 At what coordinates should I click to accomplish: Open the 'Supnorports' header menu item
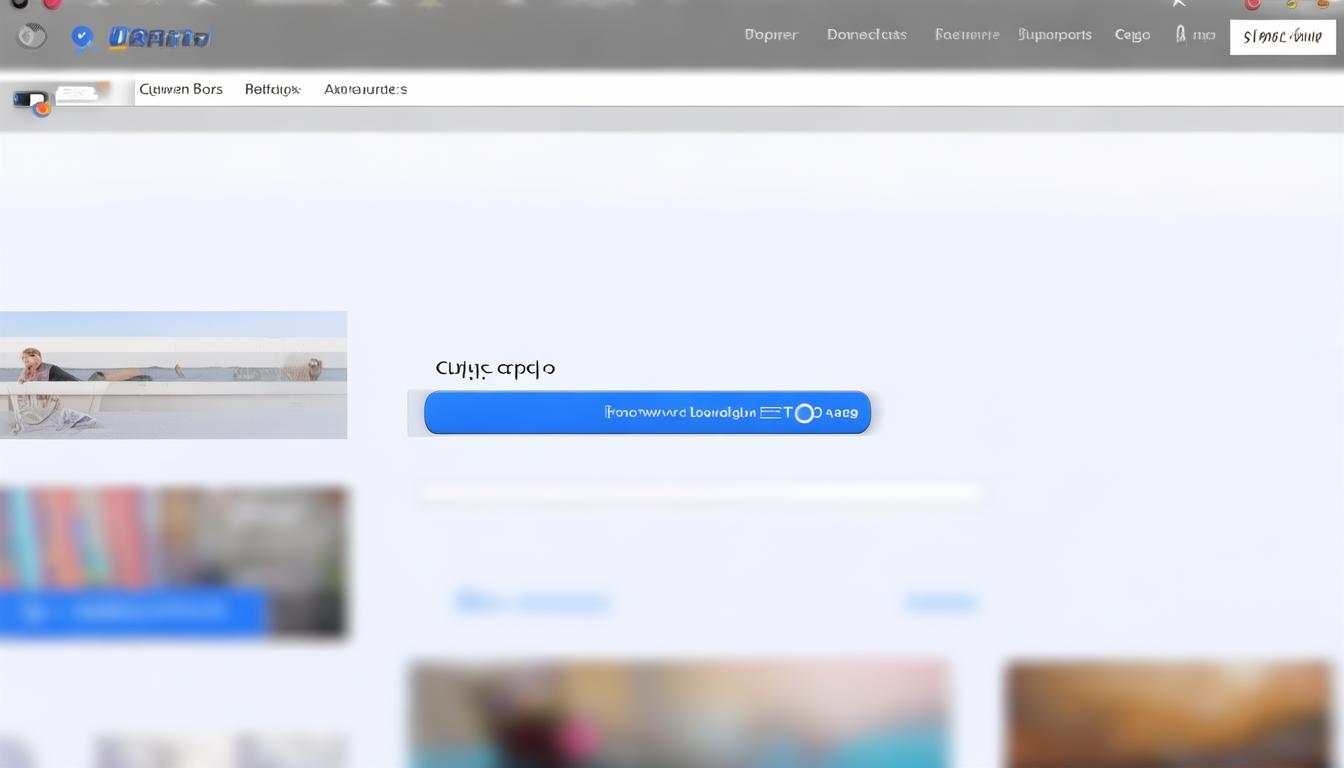pos(1054,34)
